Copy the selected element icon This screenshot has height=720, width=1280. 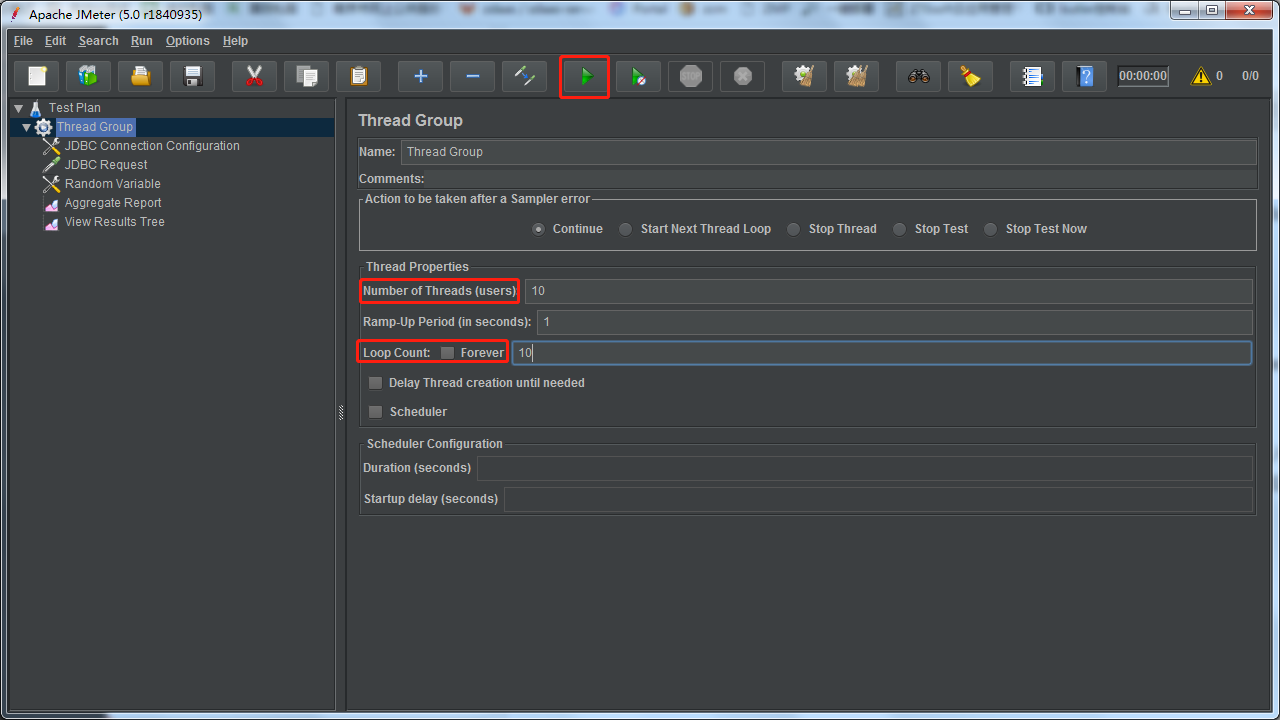(x=306, y=76)
